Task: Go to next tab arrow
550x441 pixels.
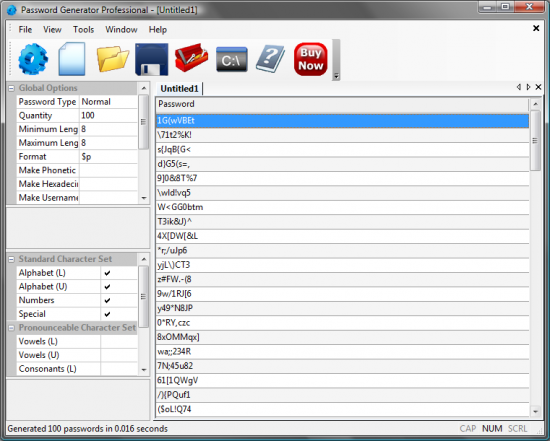Action: click(x=528, y=87)
